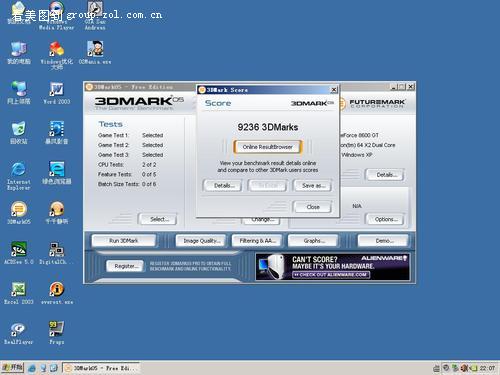The width and height of the screenshot is (500, 375).
Task: Select 3DMark05 Free Edition taskbar button
Action: (101, 368)
